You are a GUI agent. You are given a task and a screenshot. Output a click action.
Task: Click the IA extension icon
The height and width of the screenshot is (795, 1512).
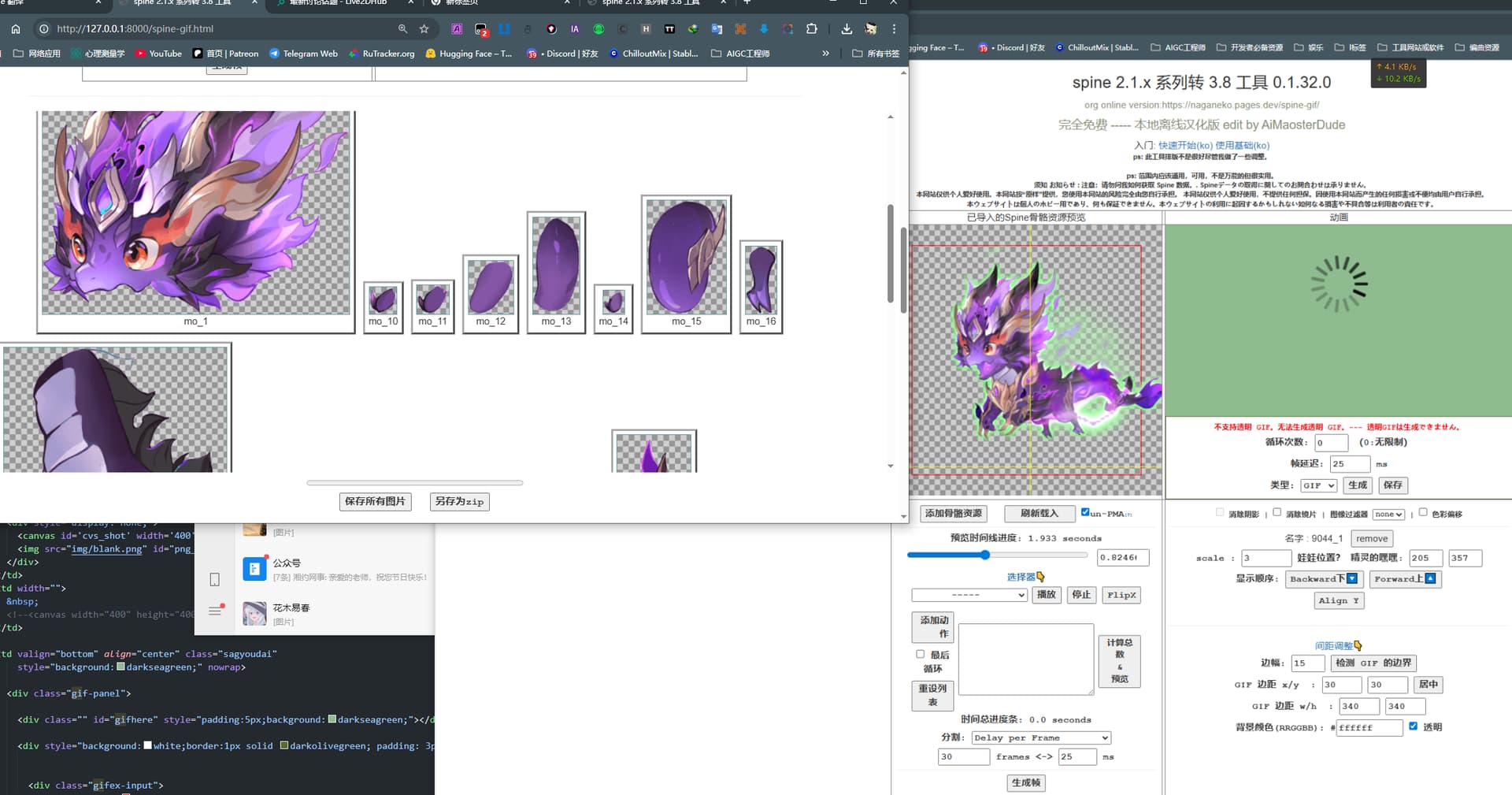pyautogui.click(x=575, y=29)
